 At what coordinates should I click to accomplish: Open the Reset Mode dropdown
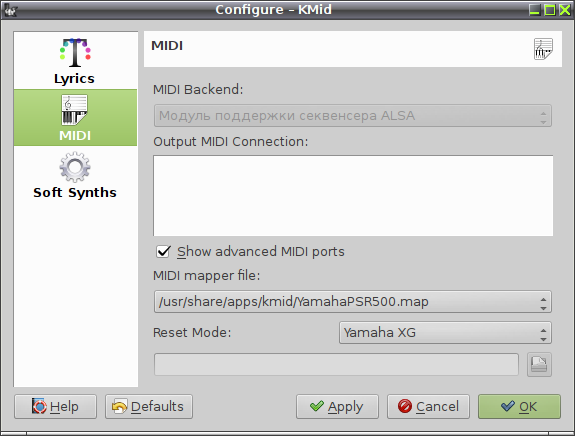pyautogui.click(x=445, y=333)
